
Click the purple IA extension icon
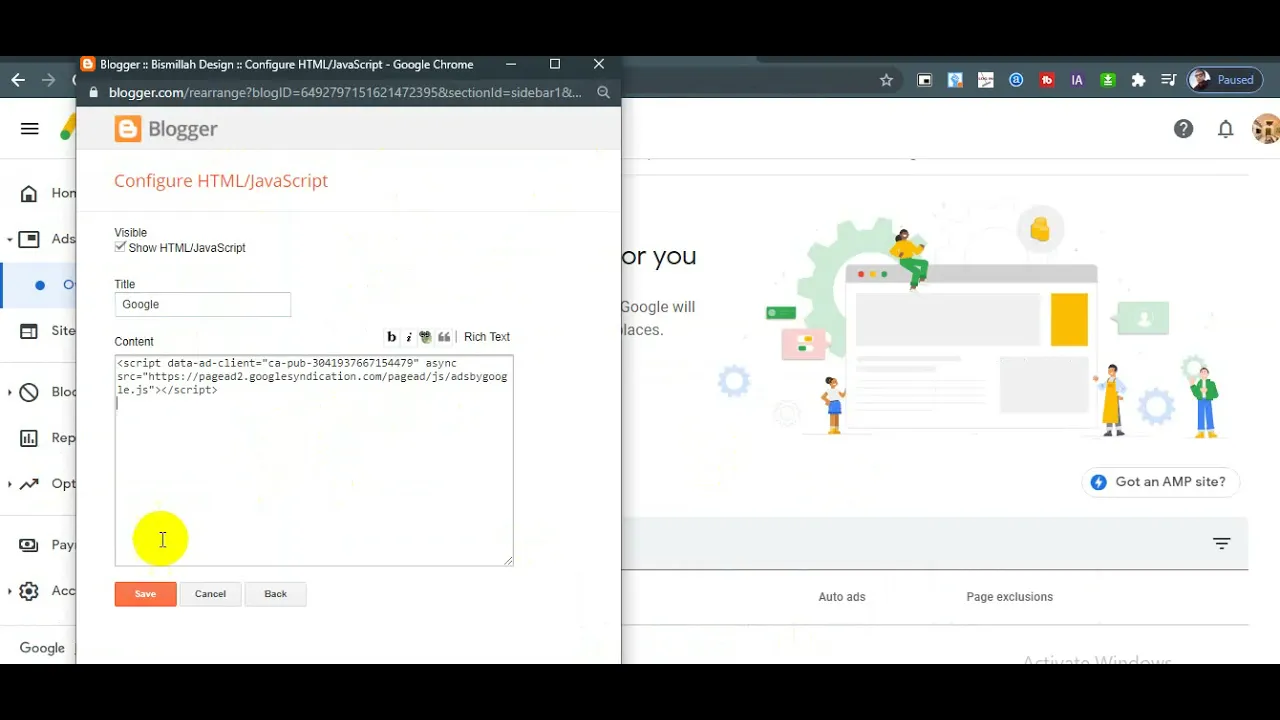(x=1077, y=80)
